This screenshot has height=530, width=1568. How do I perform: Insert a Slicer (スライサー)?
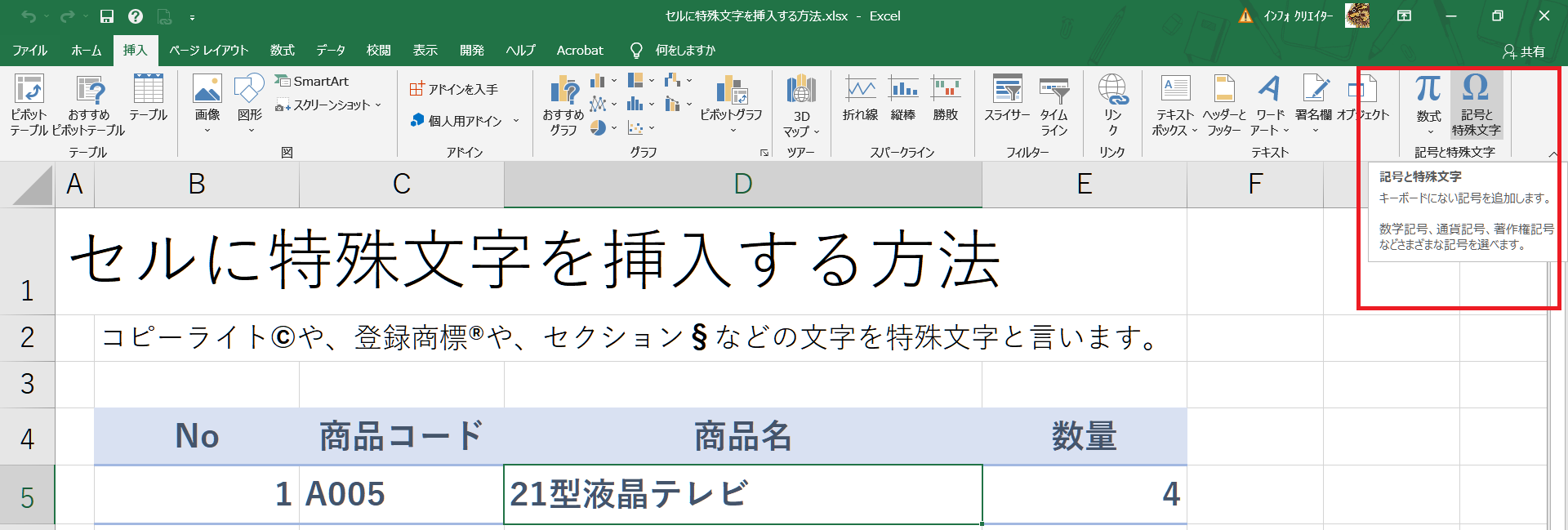pos(1007,91)
